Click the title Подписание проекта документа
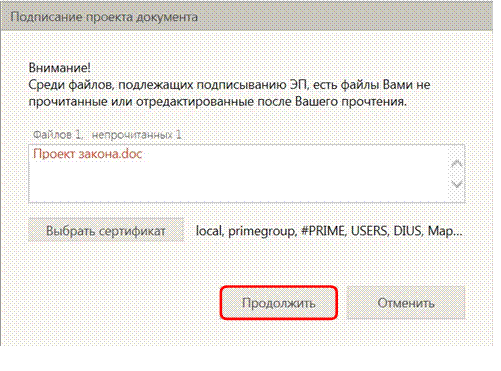The width and height of the screenshot is (501, 371). (x=104, y=17)
